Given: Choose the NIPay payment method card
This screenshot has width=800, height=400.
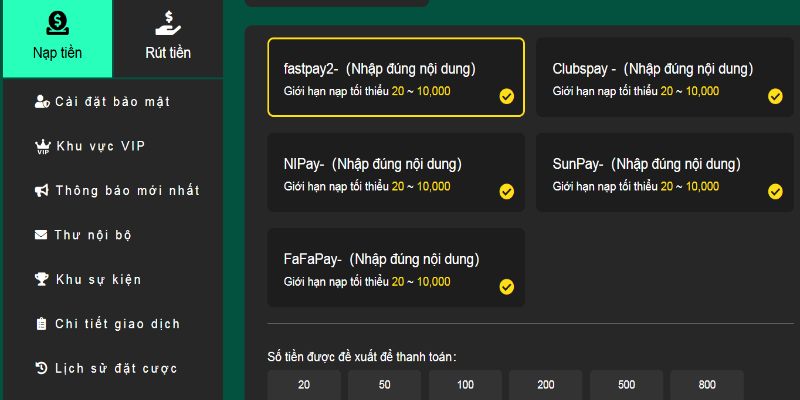Looking at the screenshot, I should point(396,172).
